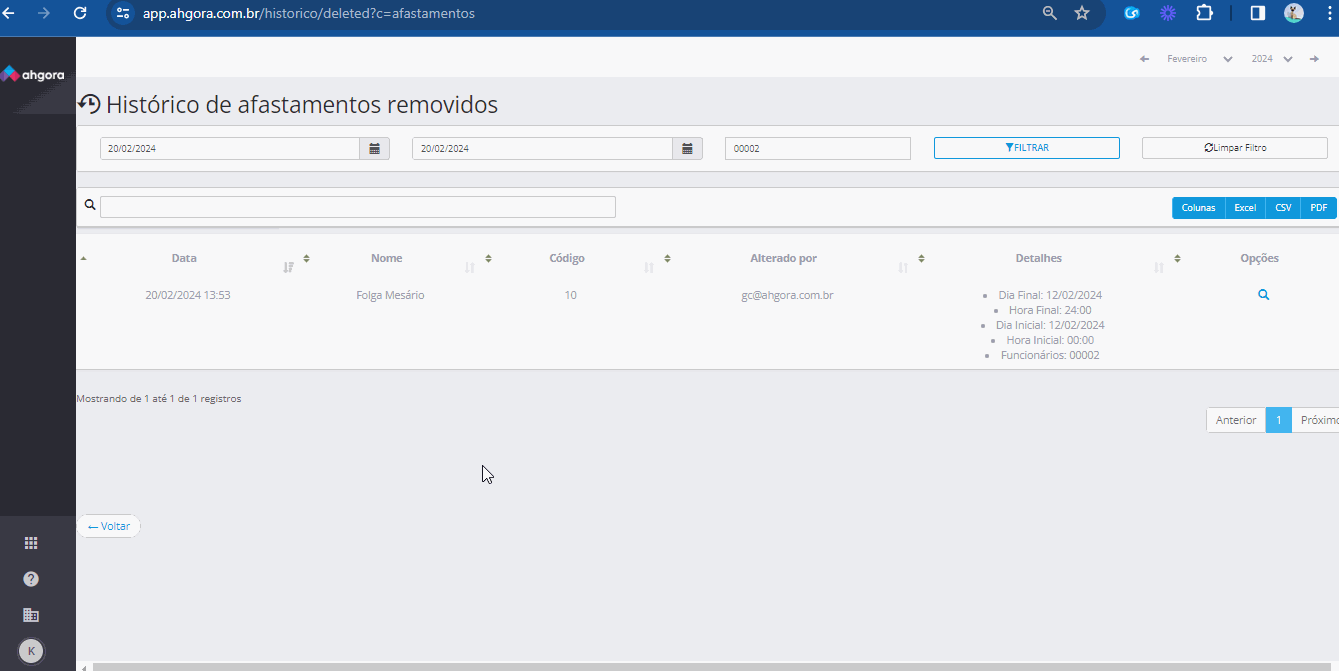Open user K avatar in sidebar
Screen dimensions: 1339x671
click(x=31, y=651)
